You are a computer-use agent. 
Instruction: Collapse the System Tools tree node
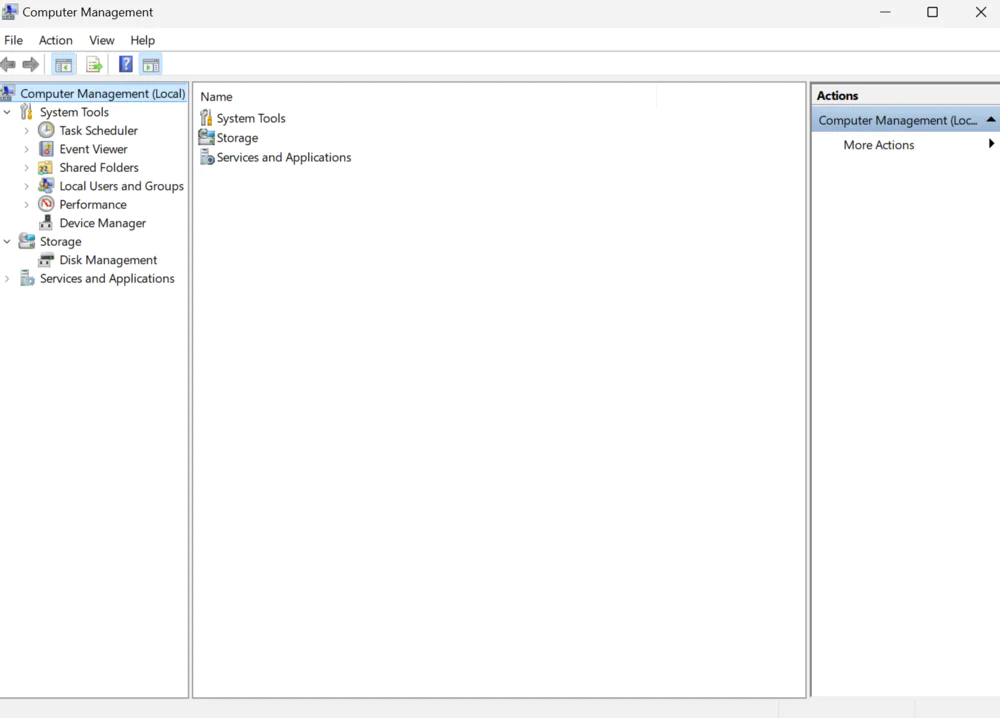point(8,112)
